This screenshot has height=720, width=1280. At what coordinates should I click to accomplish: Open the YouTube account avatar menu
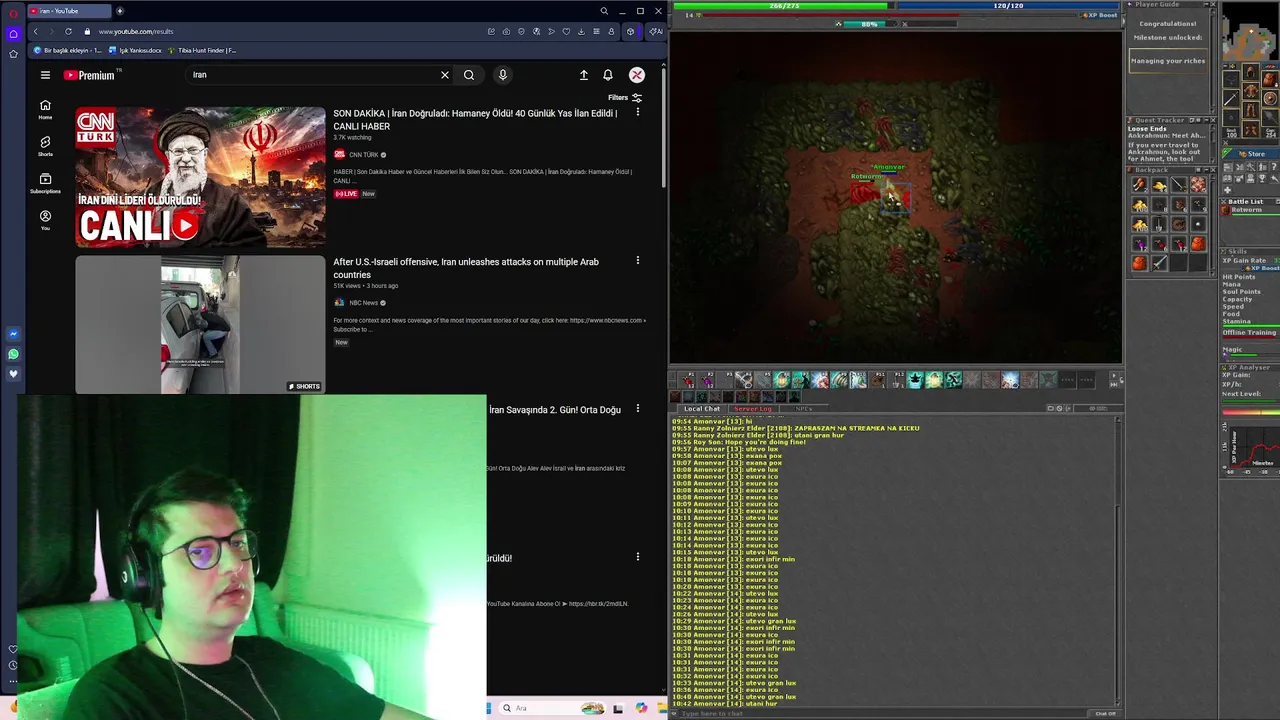637,75
